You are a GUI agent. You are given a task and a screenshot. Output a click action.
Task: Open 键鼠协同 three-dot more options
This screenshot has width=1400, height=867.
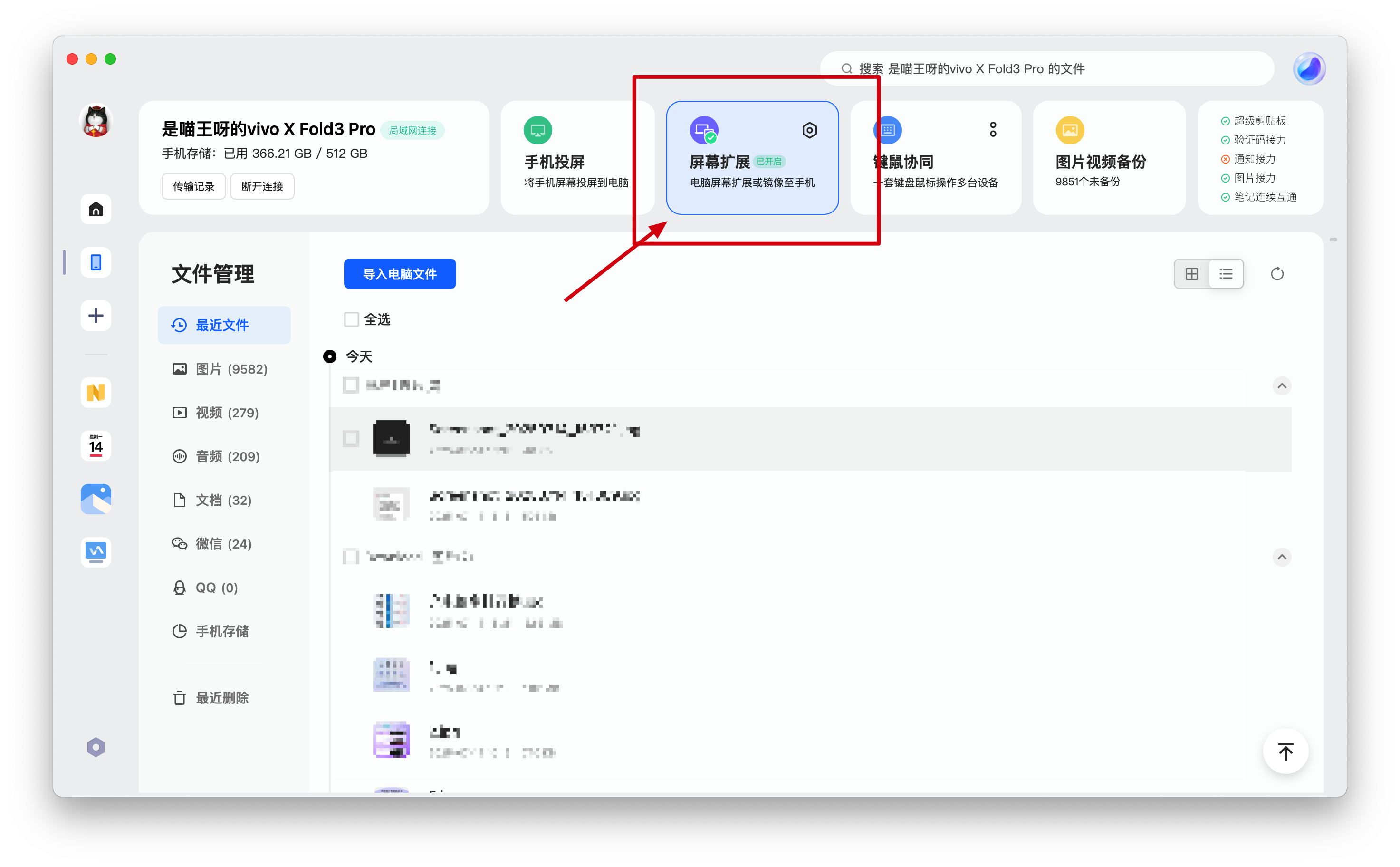(993, 130)
